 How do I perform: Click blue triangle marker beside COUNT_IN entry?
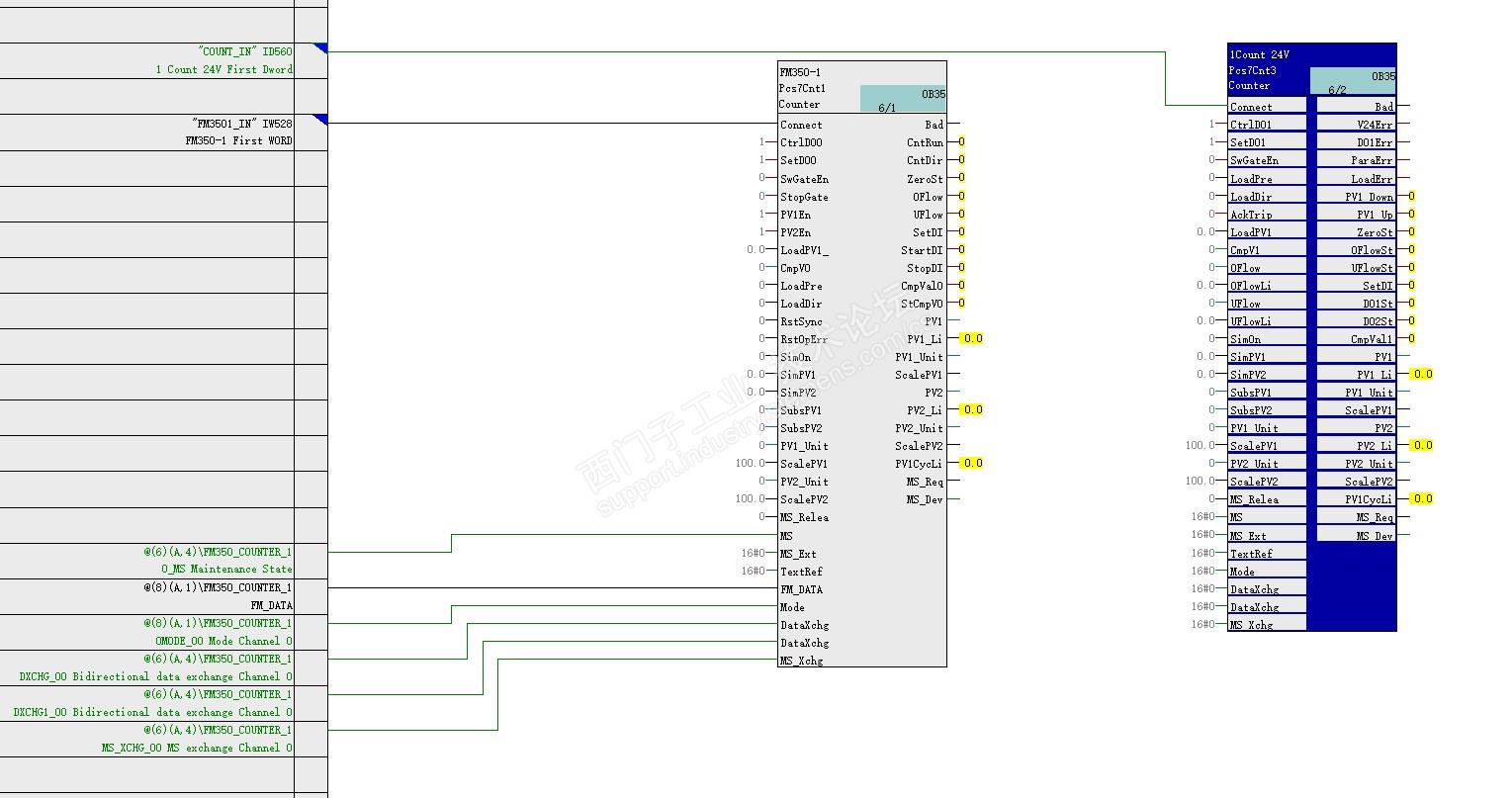tap(320, 48)
